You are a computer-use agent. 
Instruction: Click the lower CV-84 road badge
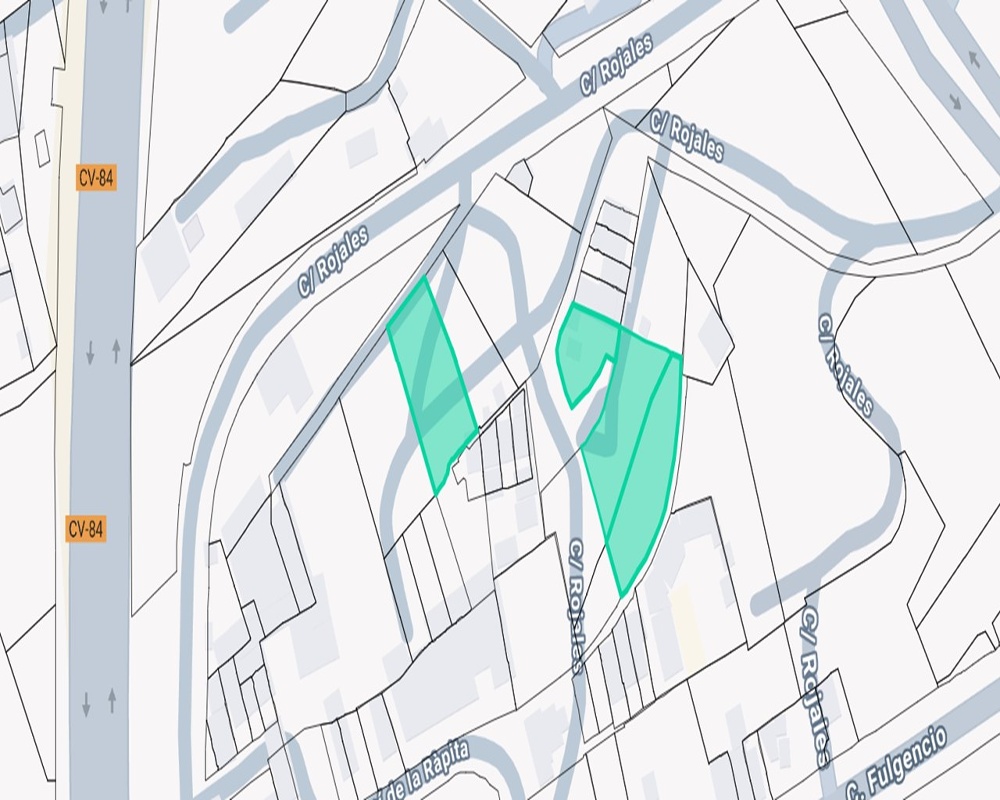tap(86, 530)
